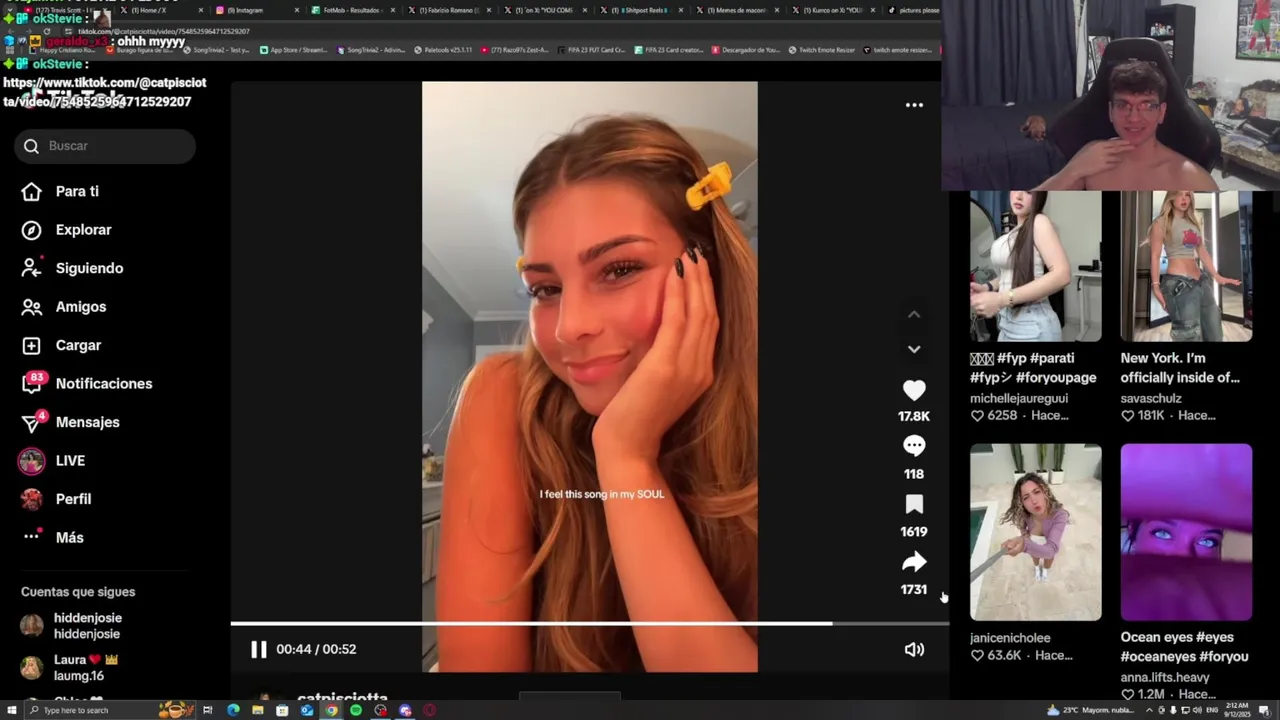This screenshot has height=720, width=1280.
Task: Open the weather widget showing 23°C
Action: click(1090, 710)
